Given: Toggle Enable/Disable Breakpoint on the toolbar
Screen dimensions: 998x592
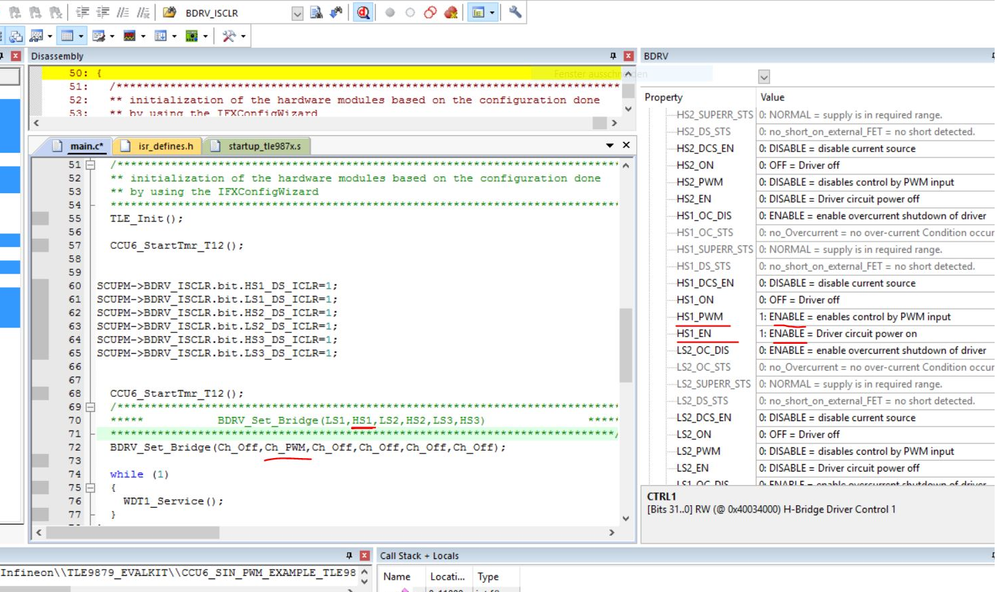Looking at the screenshot, I should click(x=410, y=12).
